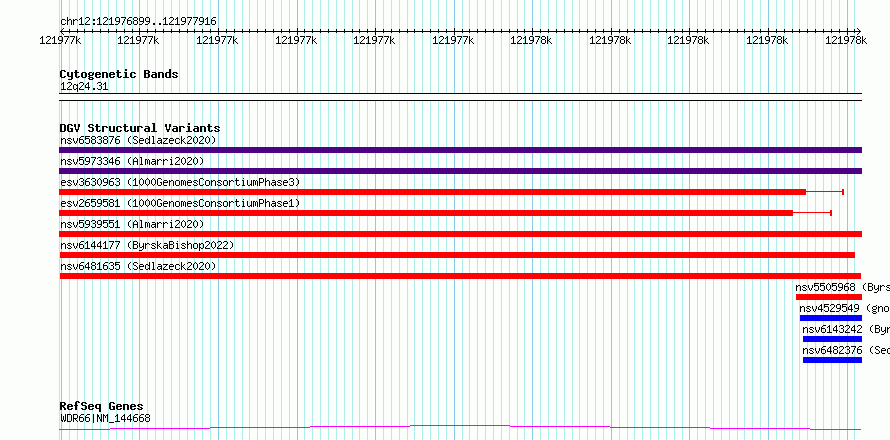Click the magenta WDR66 gene line
Image resolution: width=890 pixels, height=440 pixels.
click(x=460, y=428)
